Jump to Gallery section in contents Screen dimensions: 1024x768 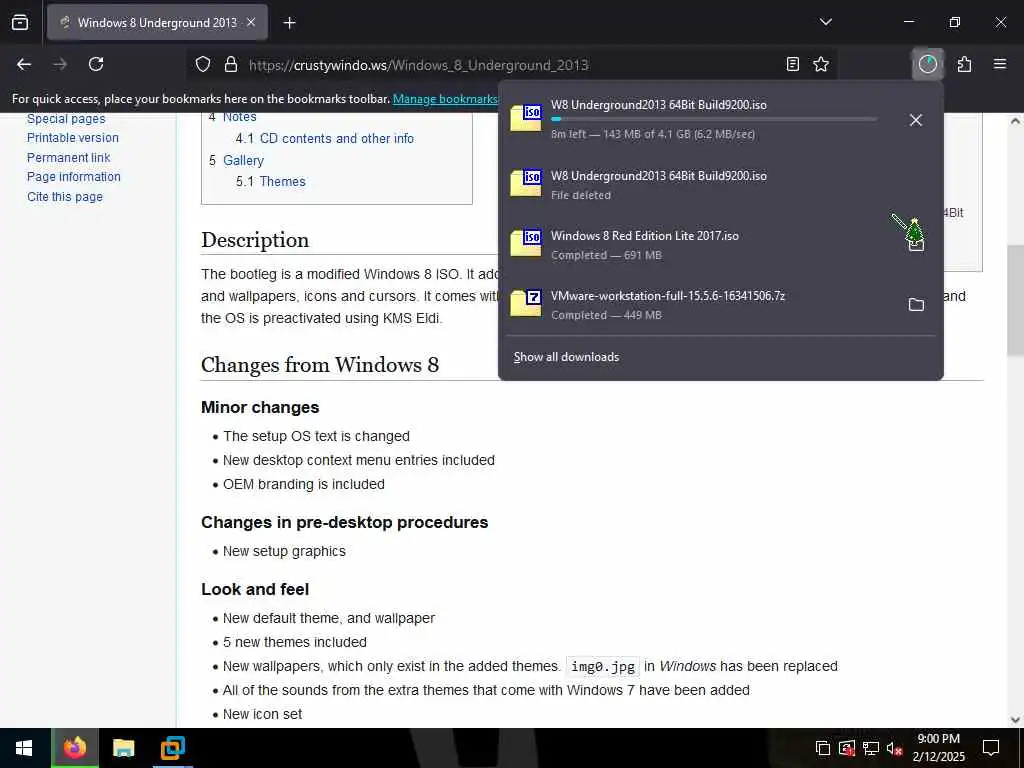(236, 160)
